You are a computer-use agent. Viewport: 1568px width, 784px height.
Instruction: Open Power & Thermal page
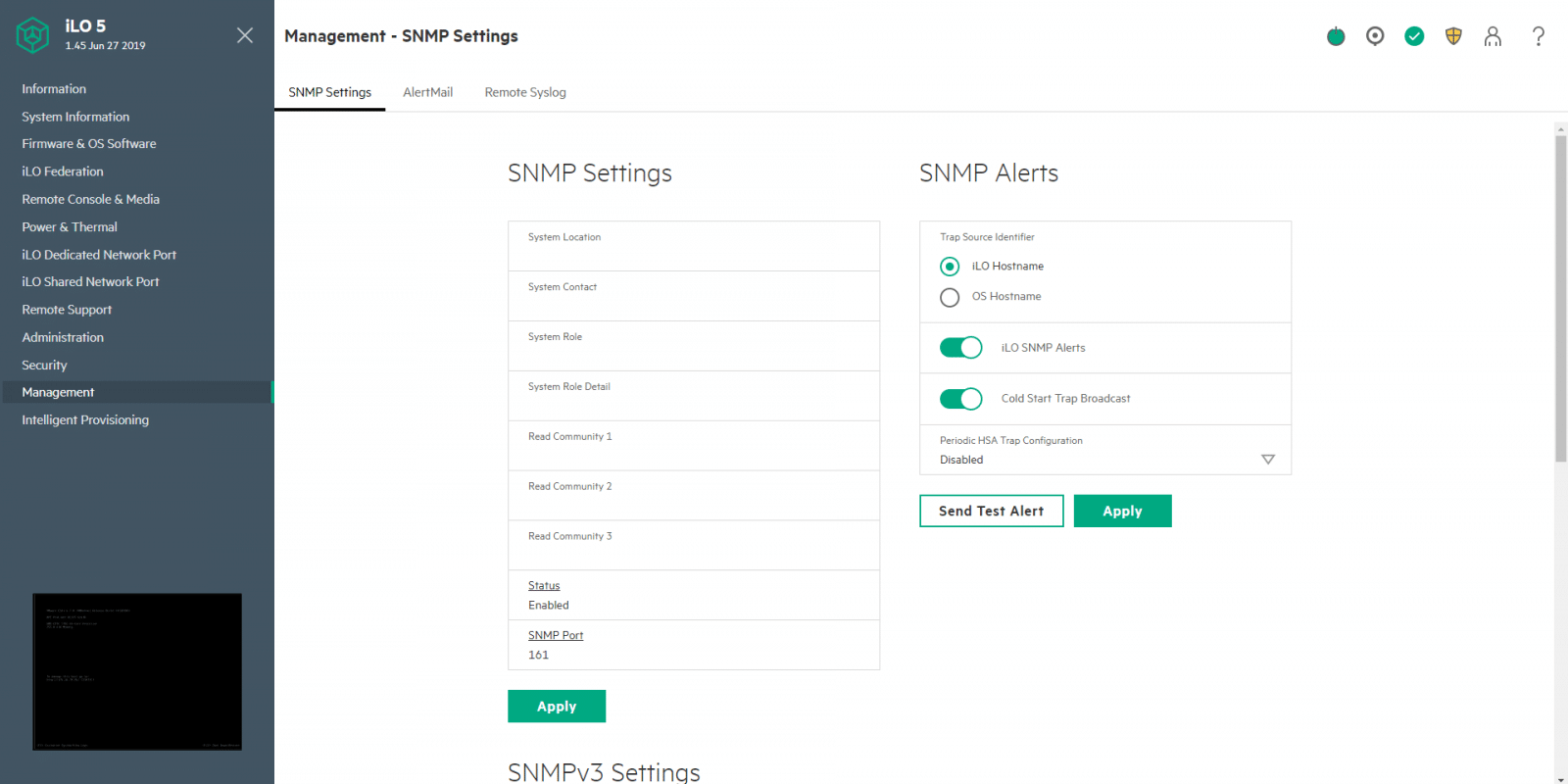click(70, 226)
